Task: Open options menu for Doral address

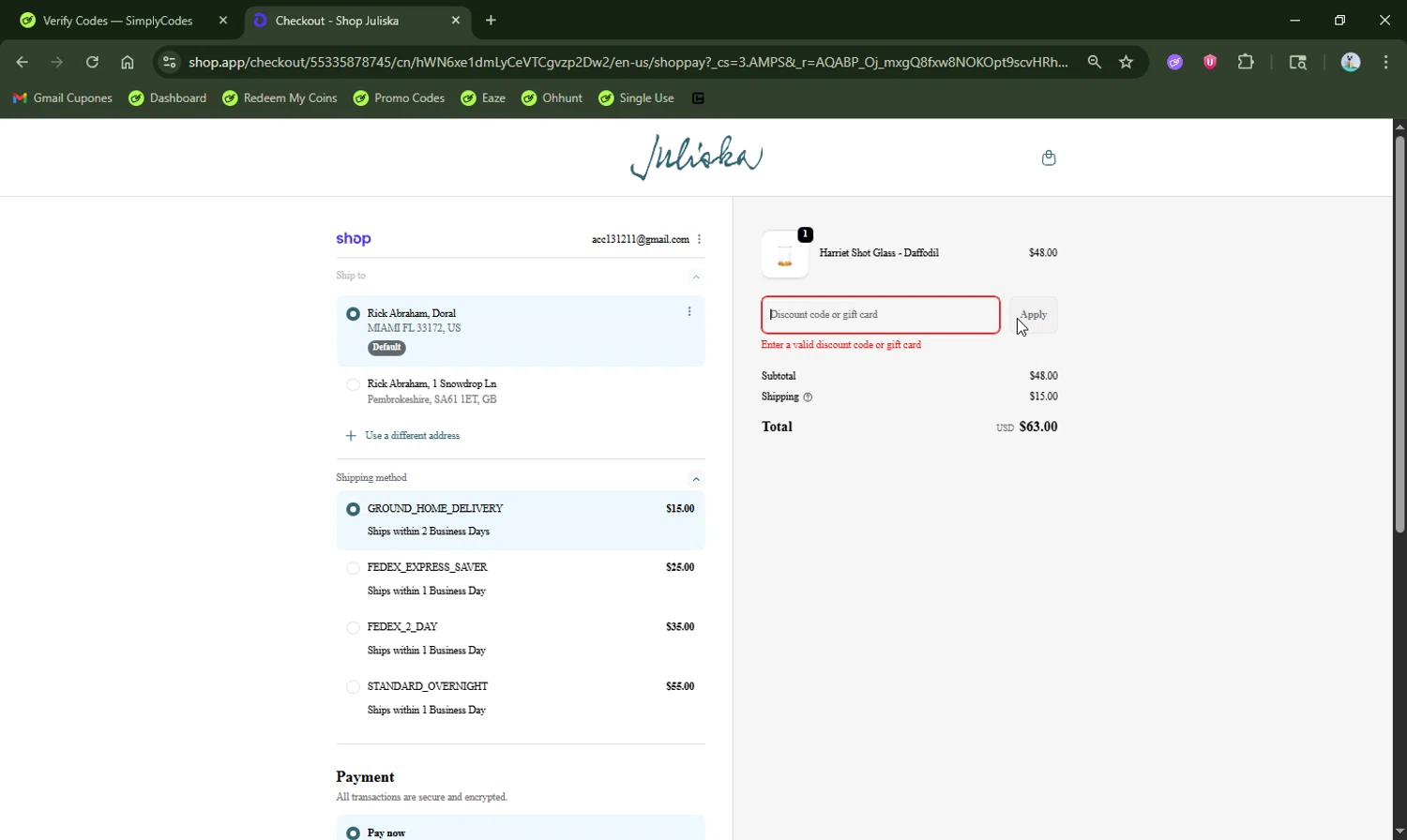Action: point(689,311)
